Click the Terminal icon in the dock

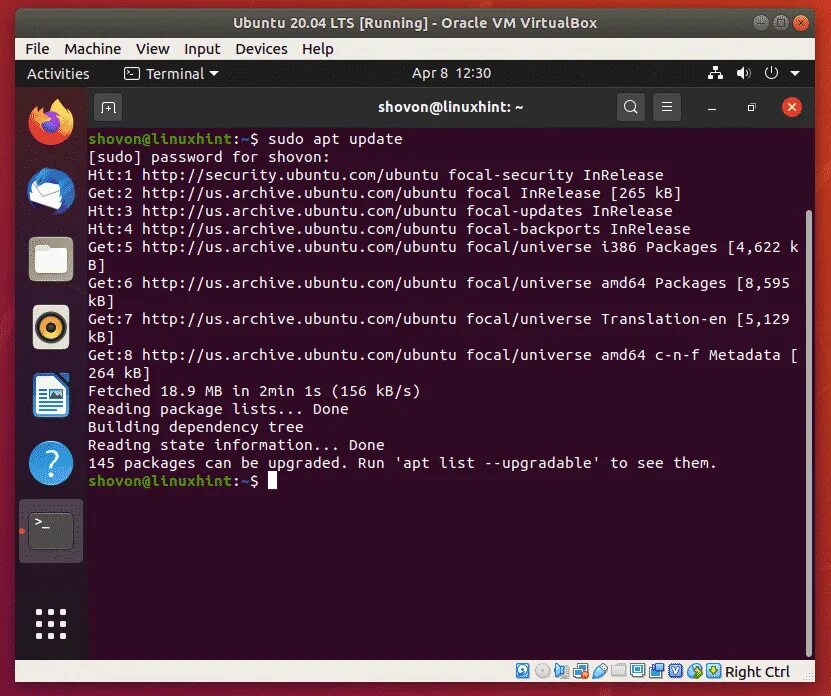click(x=51, y=531)
